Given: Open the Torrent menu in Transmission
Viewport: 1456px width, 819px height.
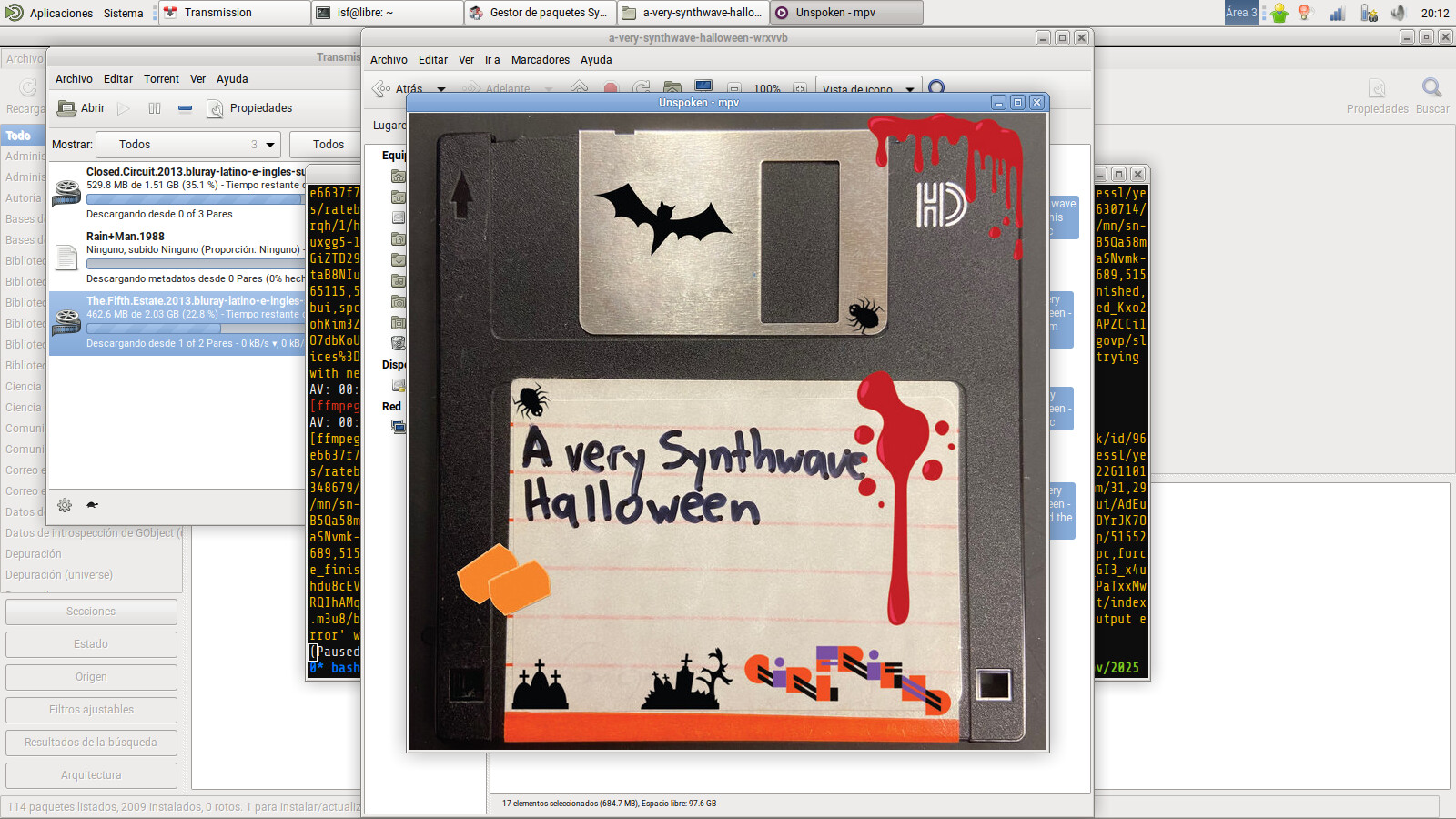Looking at the screenshot, I should [161, 79].
